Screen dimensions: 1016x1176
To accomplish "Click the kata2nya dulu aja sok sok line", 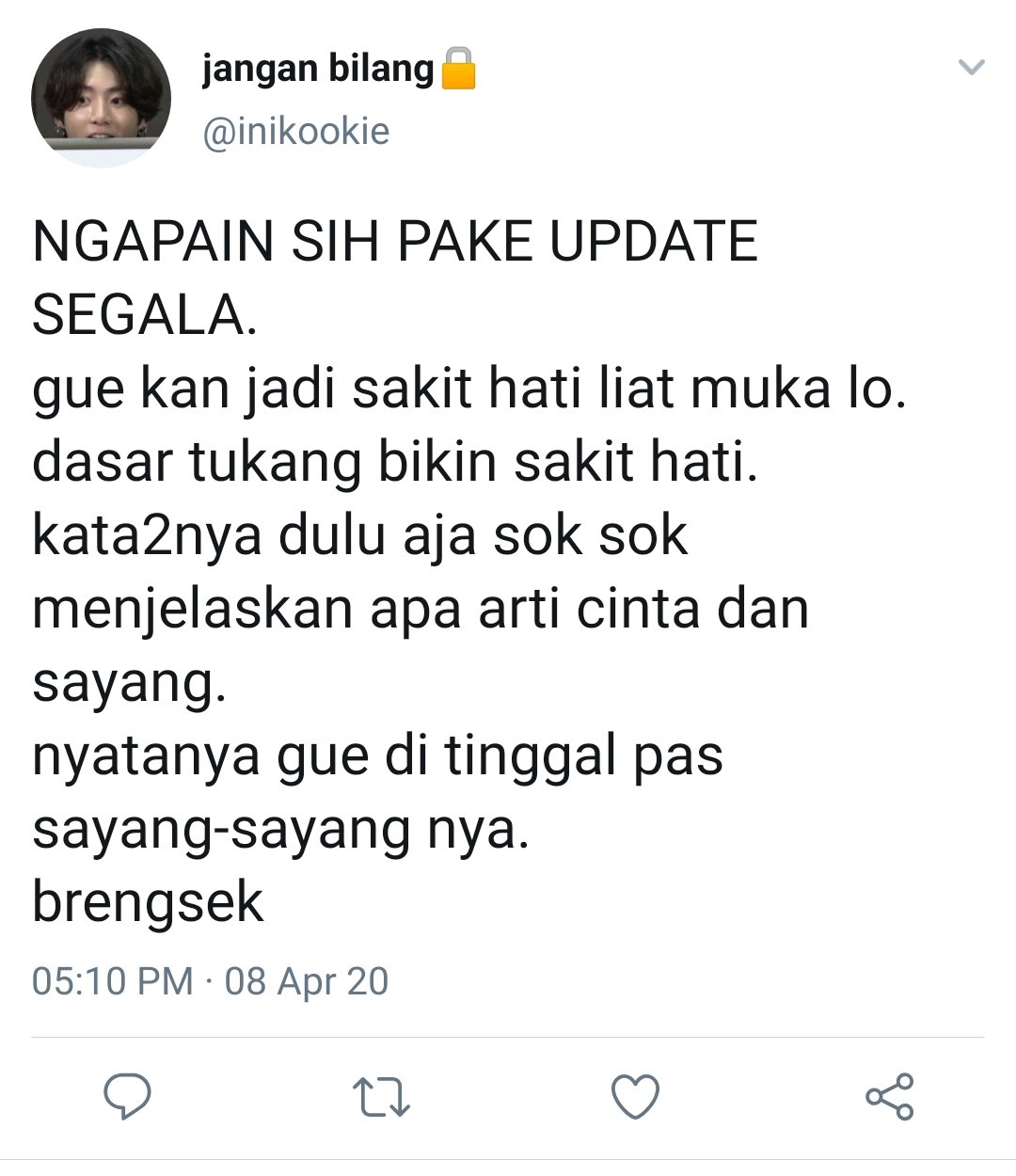I will click(361, 536).
